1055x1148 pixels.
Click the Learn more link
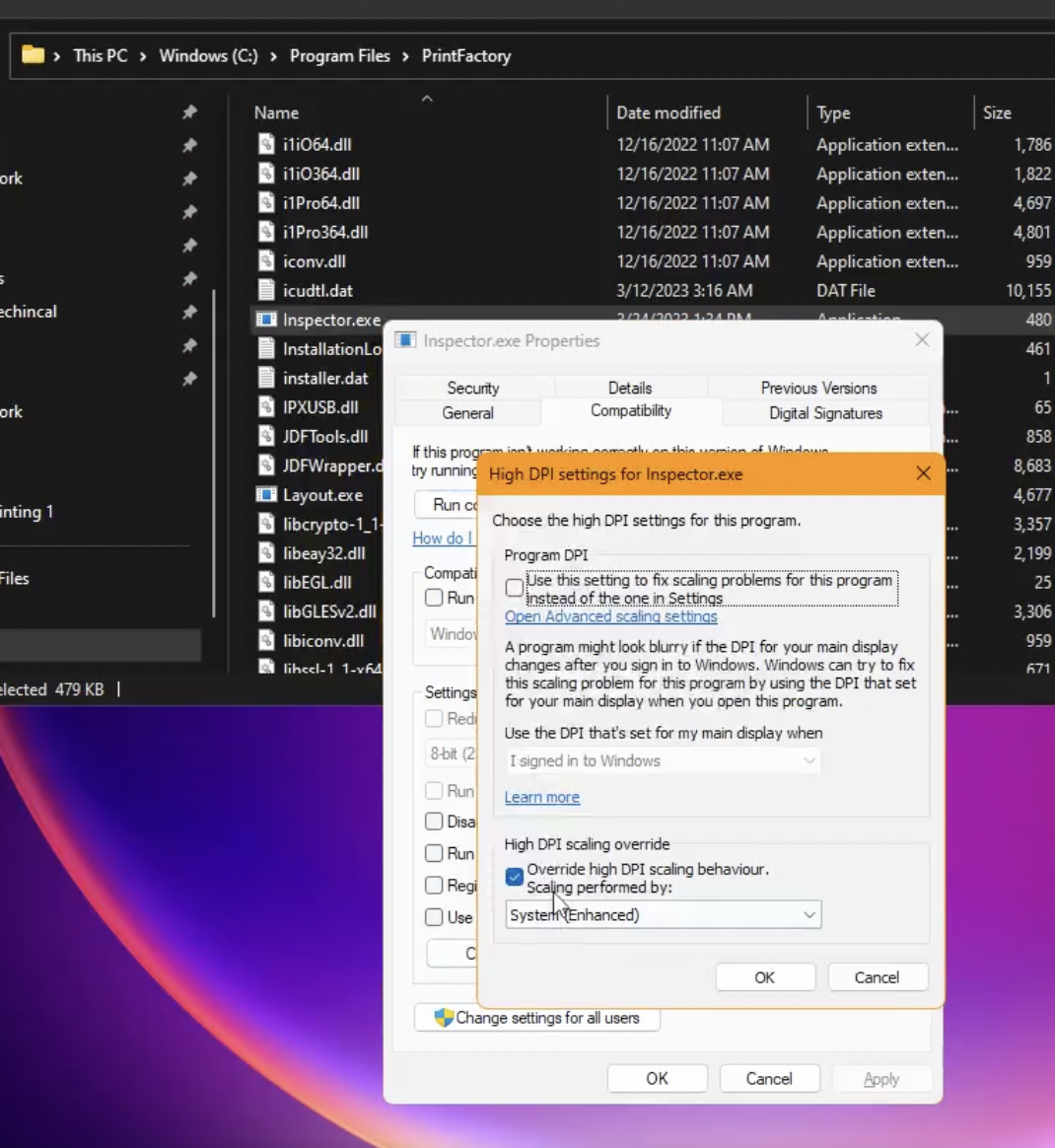[541, 797]
